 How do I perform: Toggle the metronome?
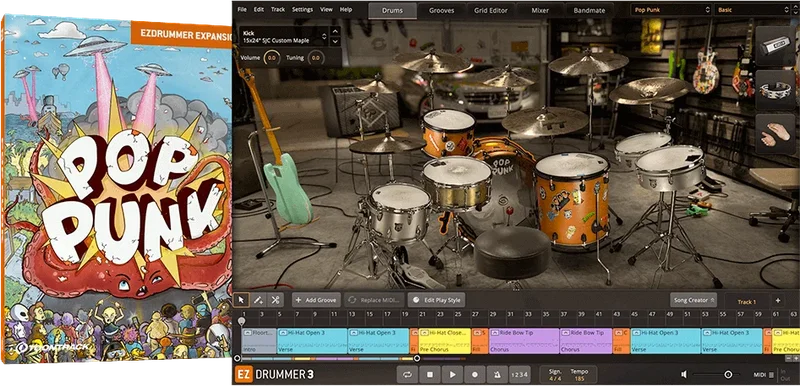pos(497,374)
